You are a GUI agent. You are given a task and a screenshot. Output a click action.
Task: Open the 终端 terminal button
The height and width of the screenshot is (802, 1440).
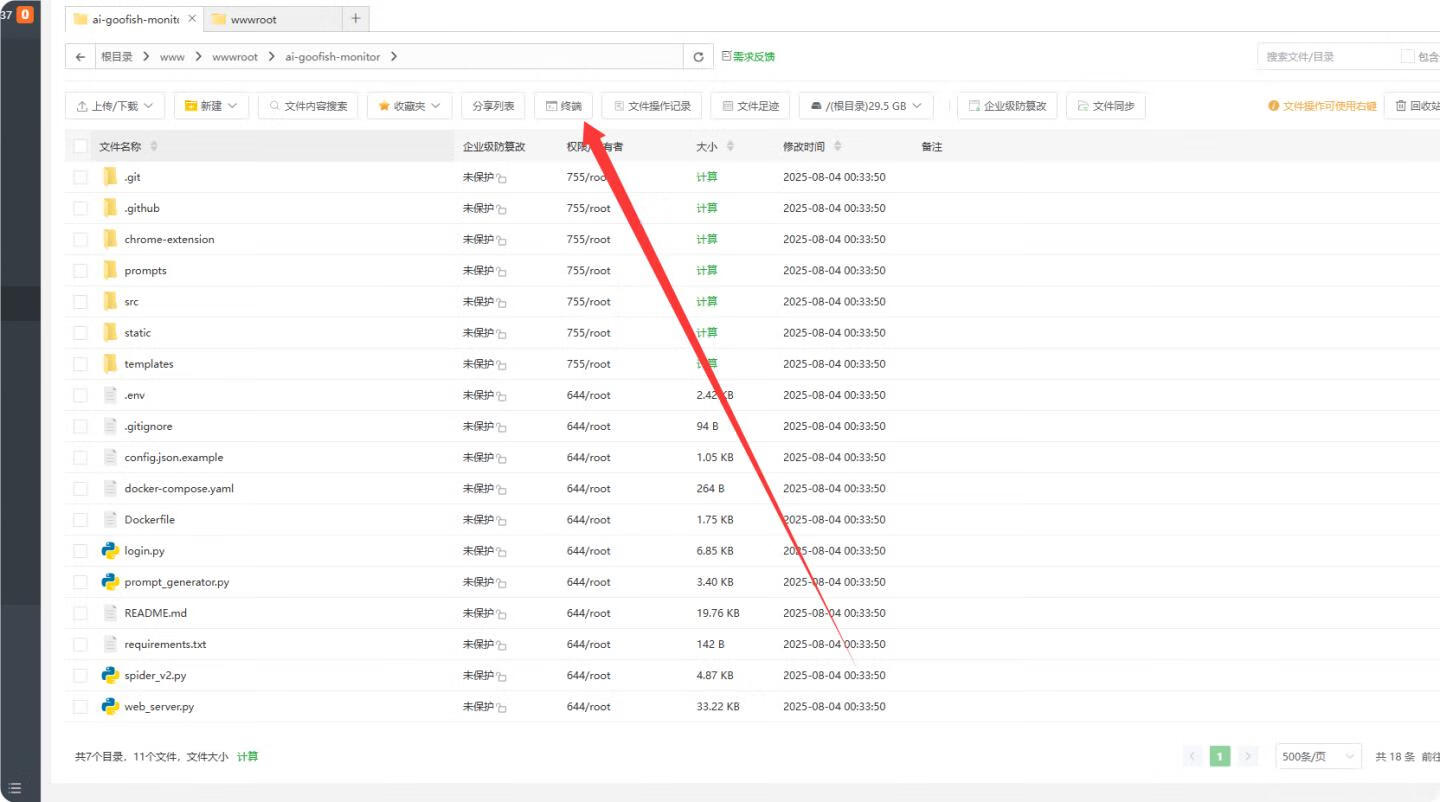[x=564, y=106]
